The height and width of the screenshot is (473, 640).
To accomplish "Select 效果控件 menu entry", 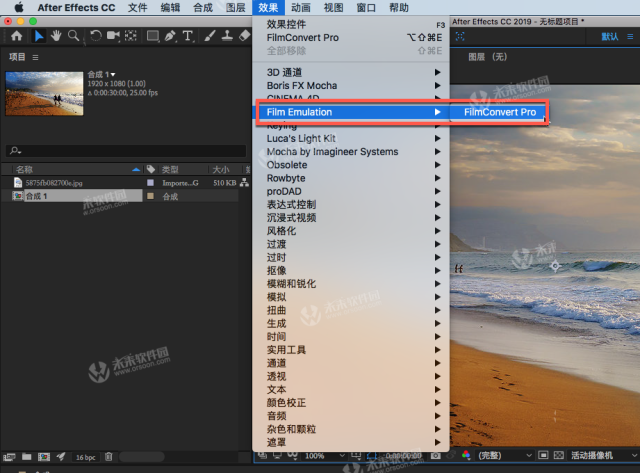I will (x=351, y=24).
